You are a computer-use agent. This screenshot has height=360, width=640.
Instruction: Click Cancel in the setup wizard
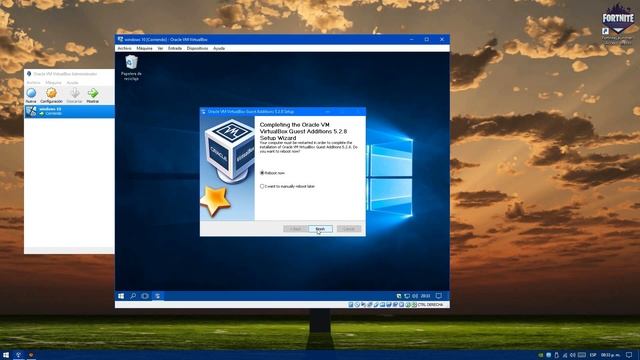click(x=349, y=229)
